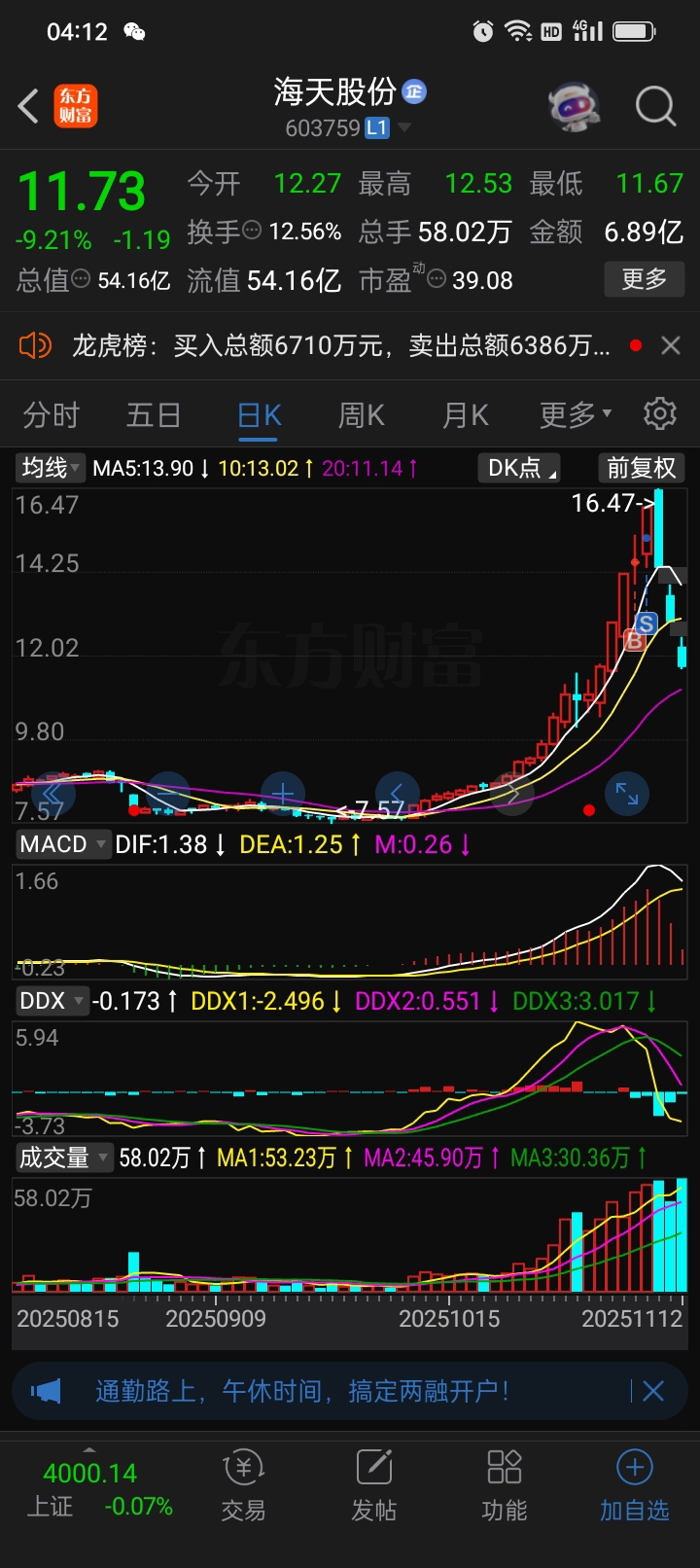The width and height of the screenshot is (700, 1568).
Task: Tap the fullscreen expand chart button
Action: 627,795
